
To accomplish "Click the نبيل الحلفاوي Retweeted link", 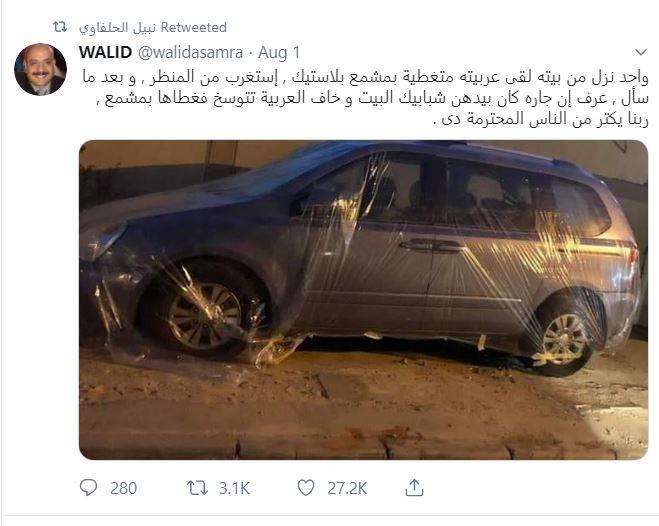I will tap(153, 27).
